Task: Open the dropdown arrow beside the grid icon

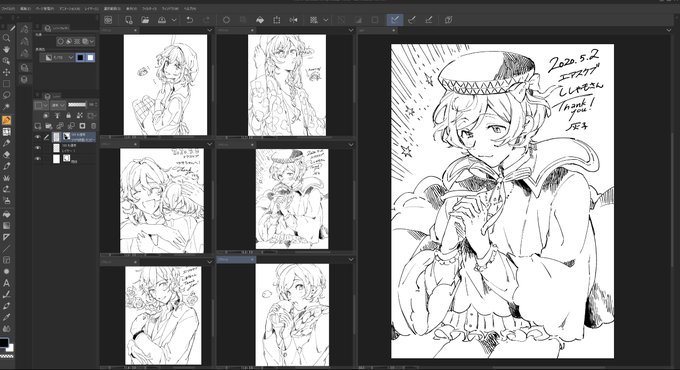Action: [x=326, y=20]
